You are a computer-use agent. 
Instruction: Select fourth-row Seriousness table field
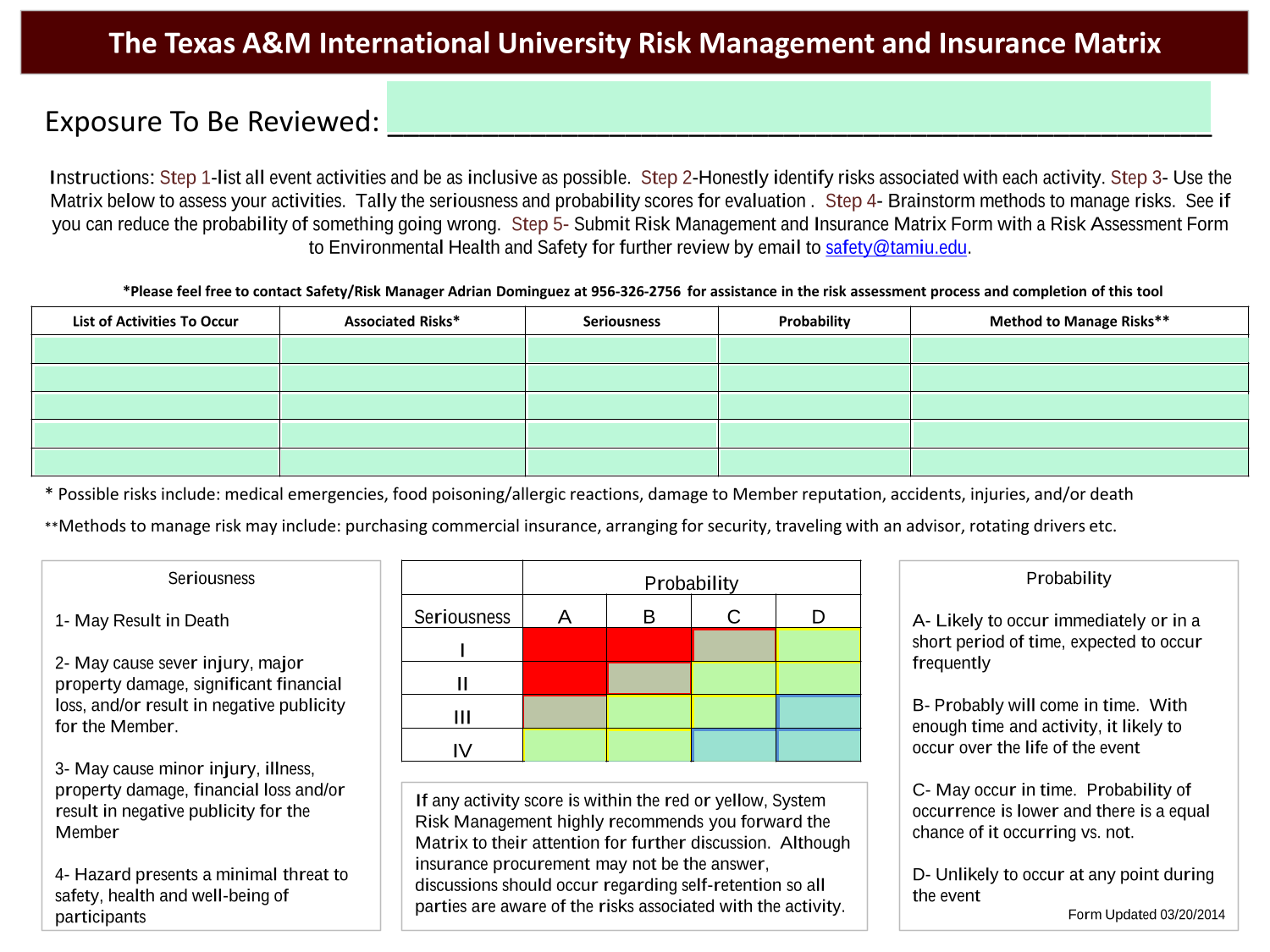coord(621,434)
